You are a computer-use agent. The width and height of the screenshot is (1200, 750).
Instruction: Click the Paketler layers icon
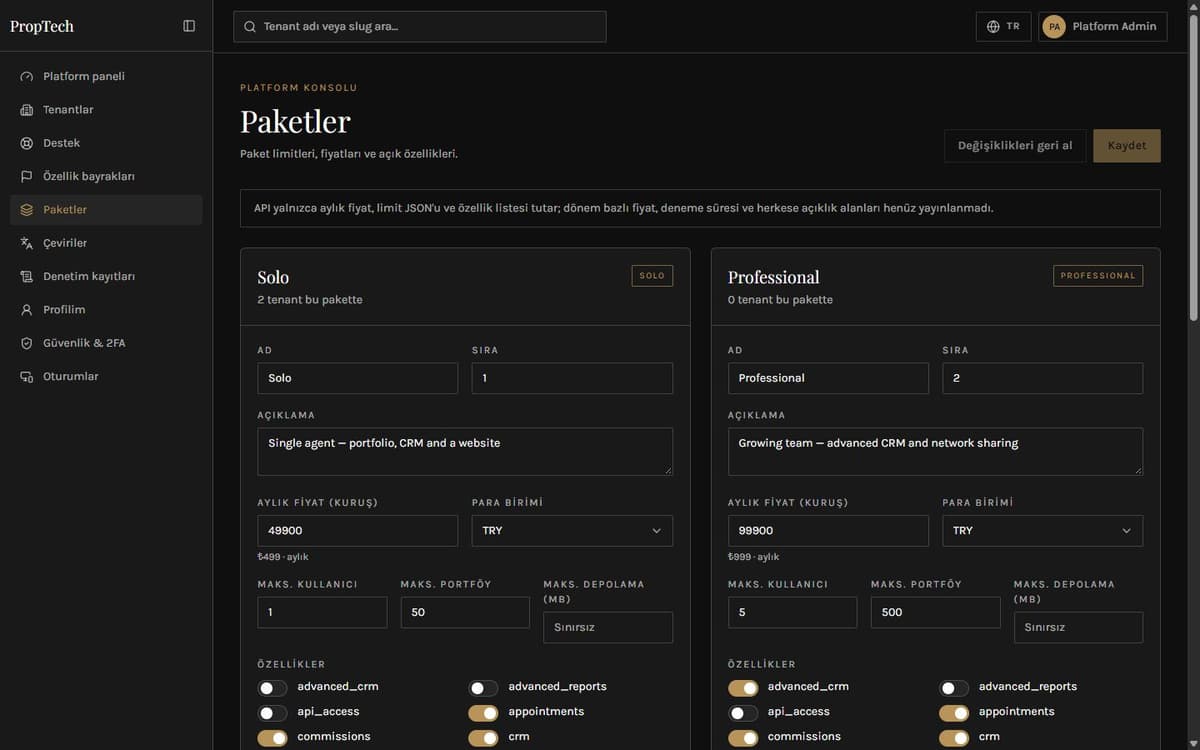pos(27,210)
